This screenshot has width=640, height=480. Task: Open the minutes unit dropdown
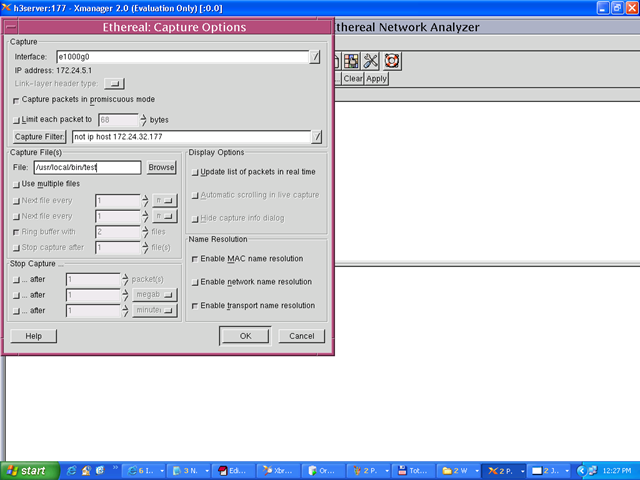(155, 310)
